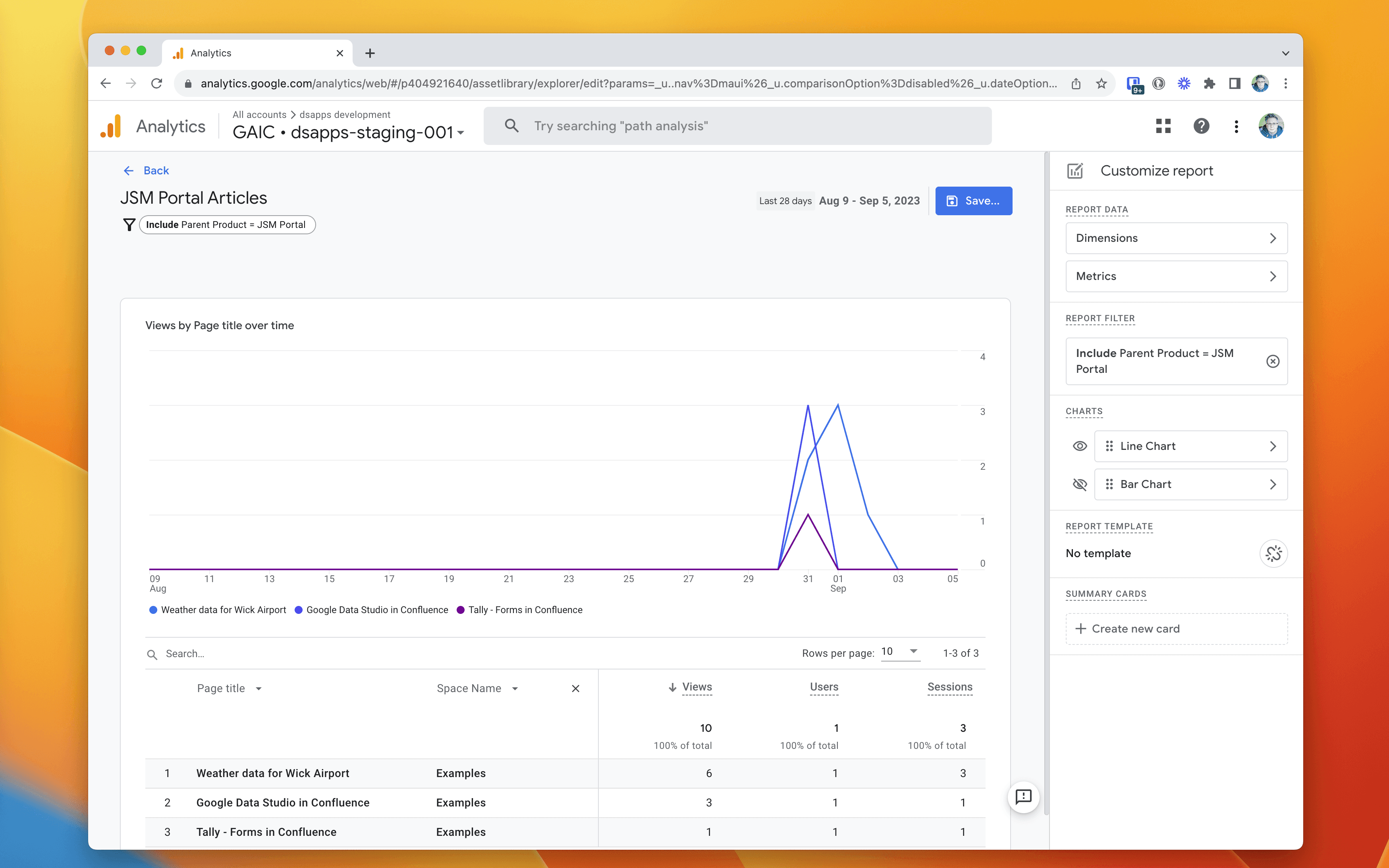
Task: Click the Line Chart drag handle
Action: pos(1109,446)
